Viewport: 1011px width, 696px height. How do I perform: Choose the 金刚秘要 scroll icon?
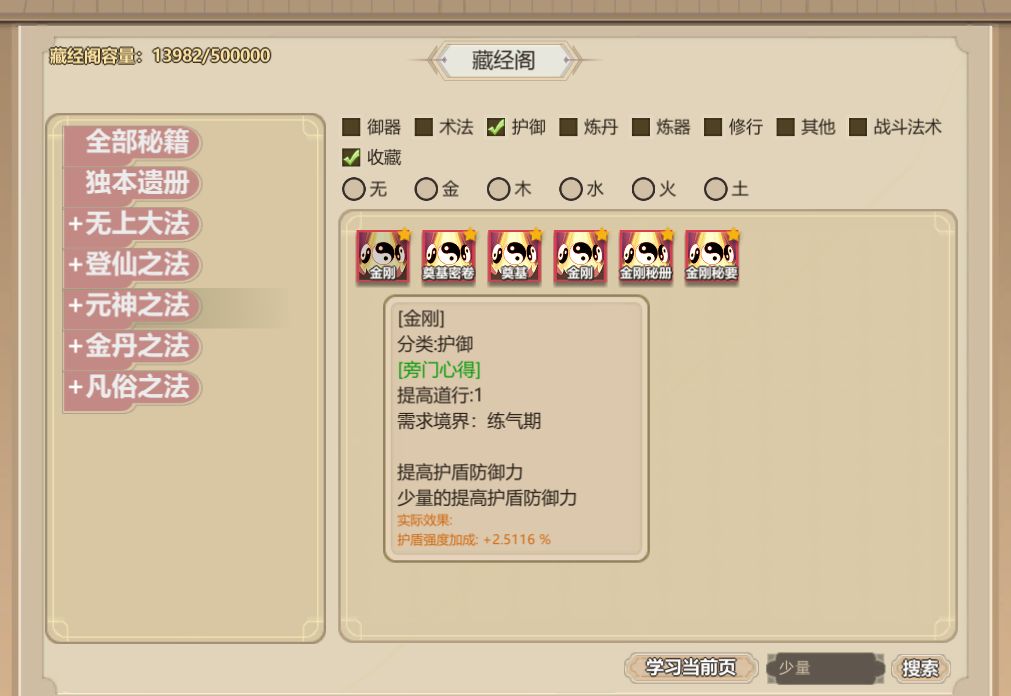click(712, 257)
